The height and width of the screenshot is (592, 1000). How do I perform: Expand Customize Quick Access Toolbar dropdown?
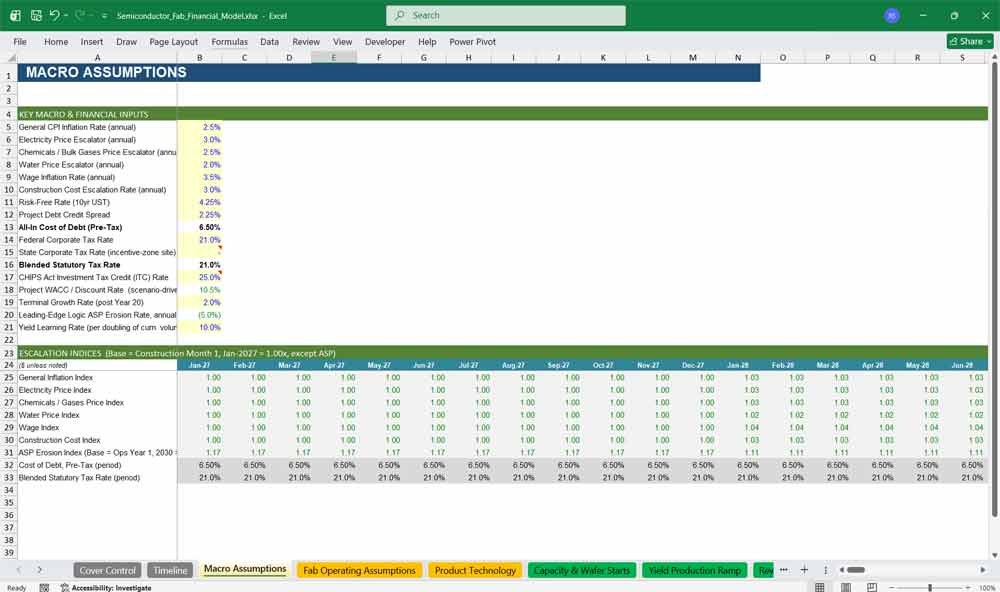coord(104,15)
